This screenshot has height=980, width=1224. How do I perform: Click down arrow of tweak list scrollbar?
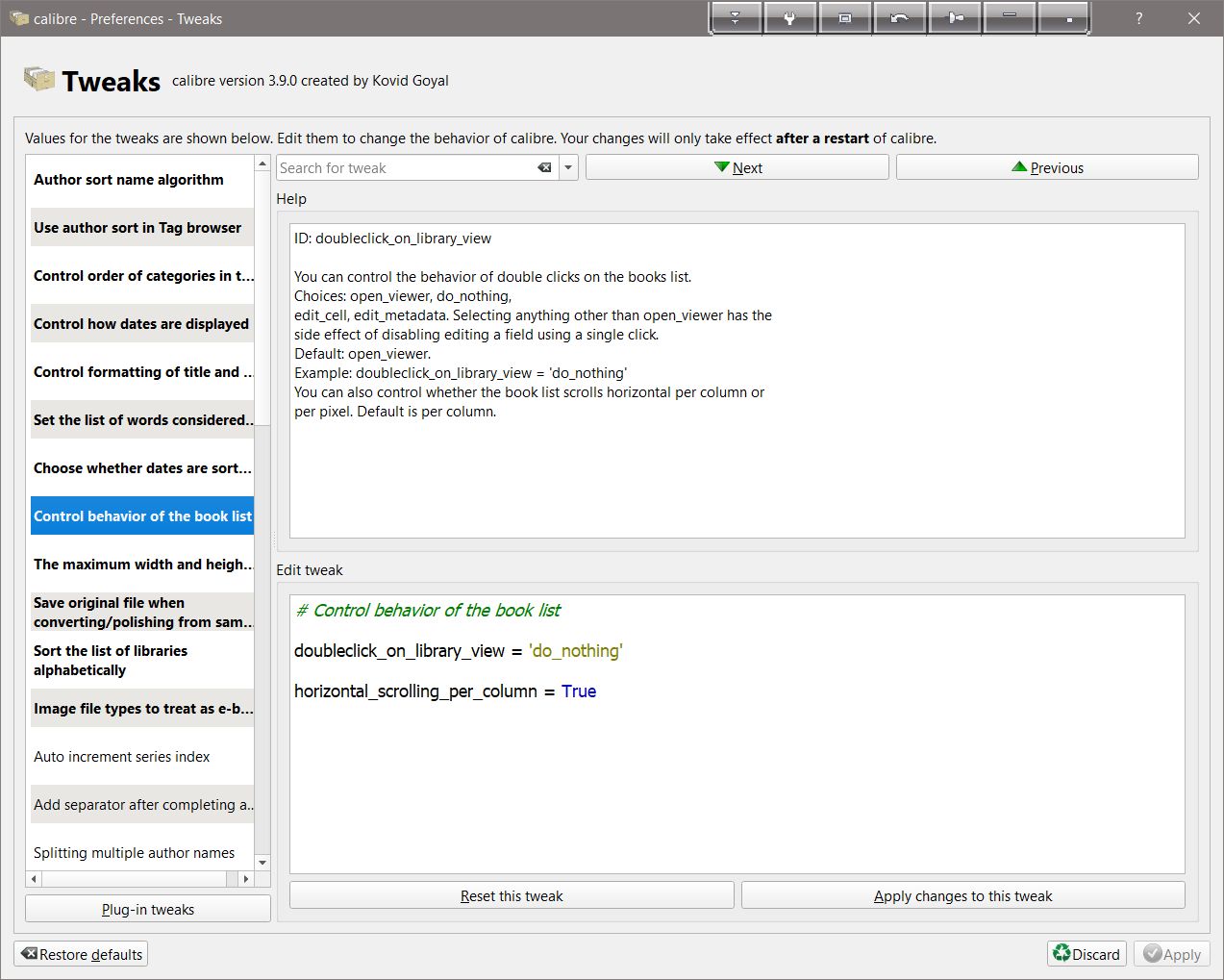coord(262,863)
